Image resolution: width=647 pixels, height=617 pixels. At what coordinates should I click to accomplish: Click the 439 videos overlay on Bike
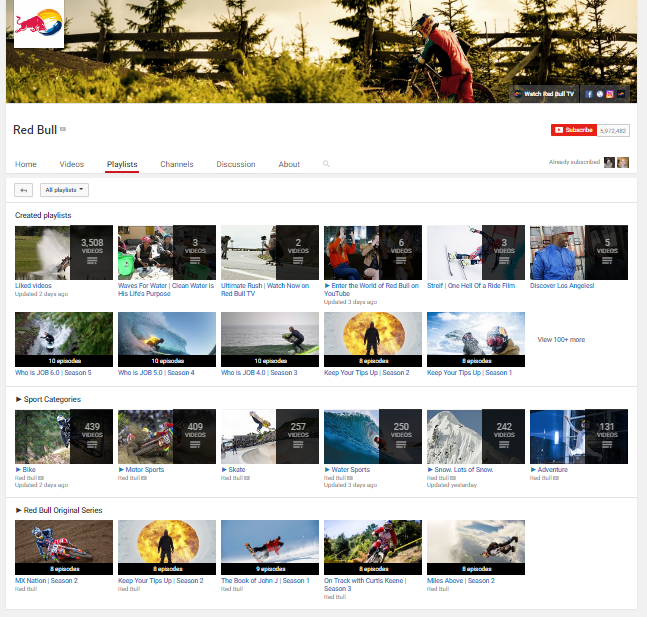tap(92, 436)
